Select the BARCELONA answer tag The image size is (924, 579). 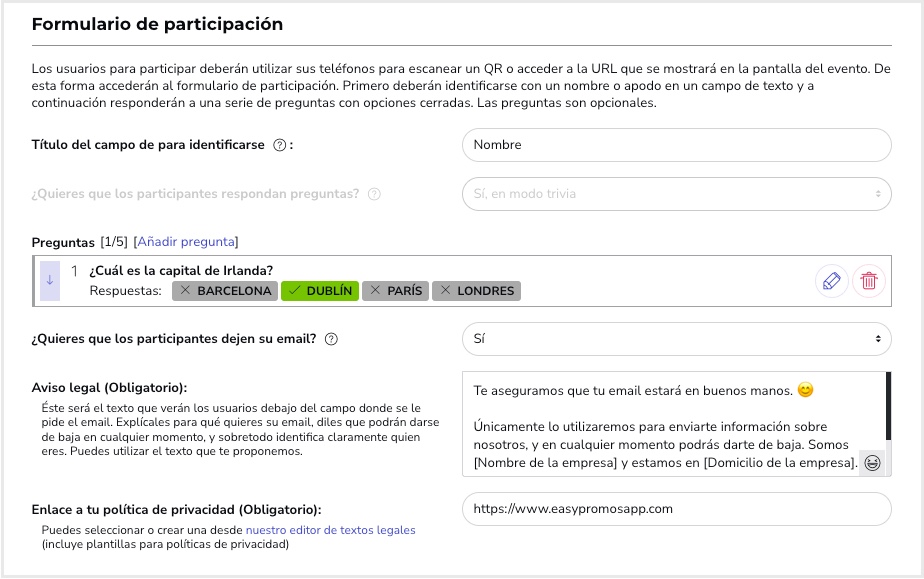coord(225,290)
